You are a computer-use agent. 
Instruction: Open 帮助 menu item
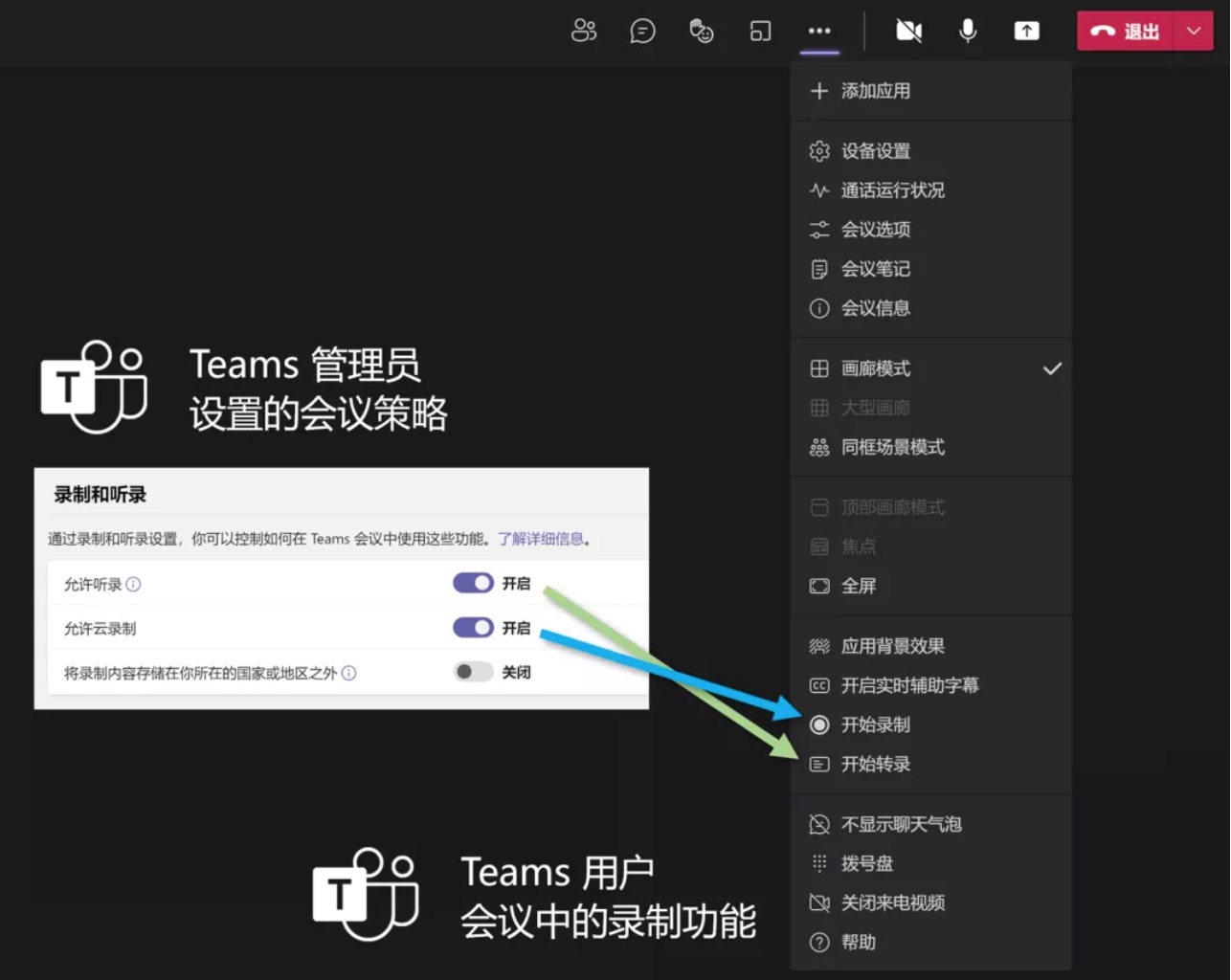coord(931,943)
